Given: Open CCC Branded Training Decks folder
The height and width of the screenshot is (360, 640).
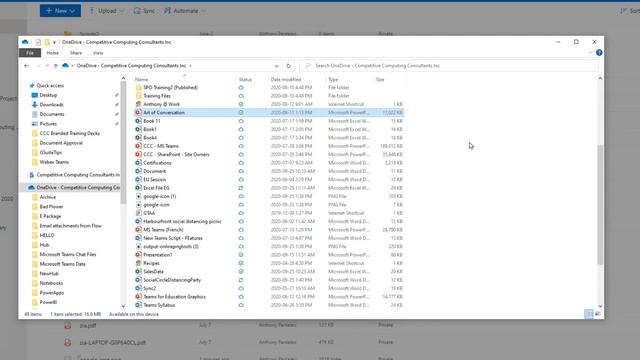Looking at the screenshot, I should 69,133.
